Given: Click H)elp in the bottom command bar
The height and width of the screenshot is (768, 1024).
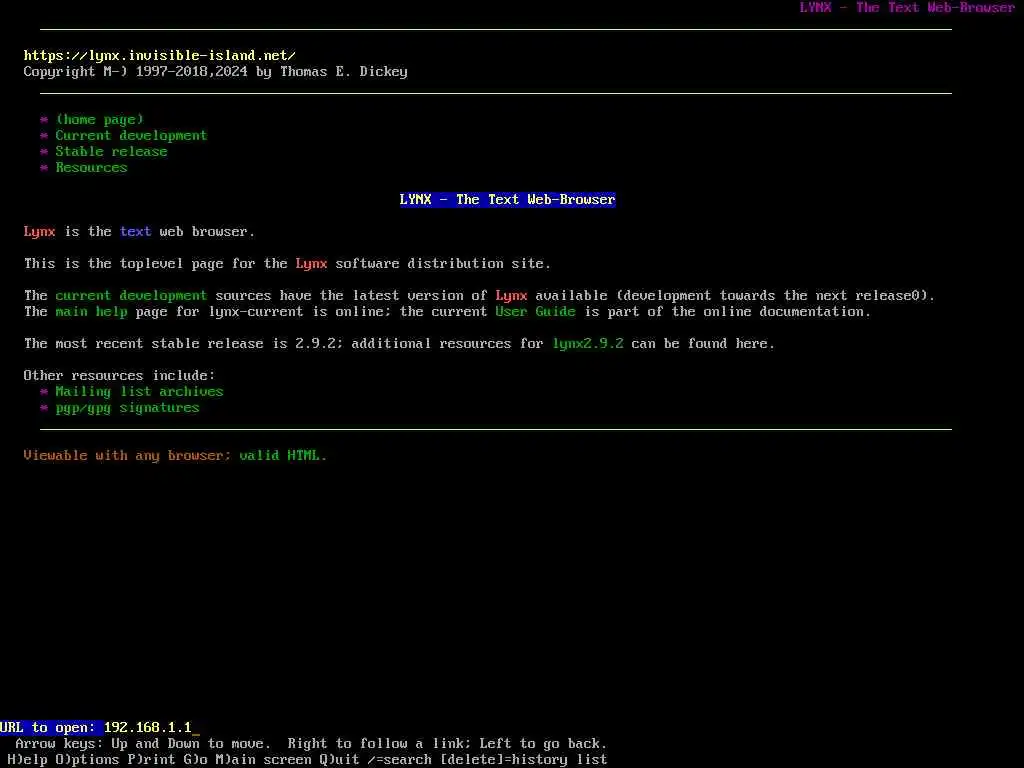Looking at the screenshot, I should [27, 760].
